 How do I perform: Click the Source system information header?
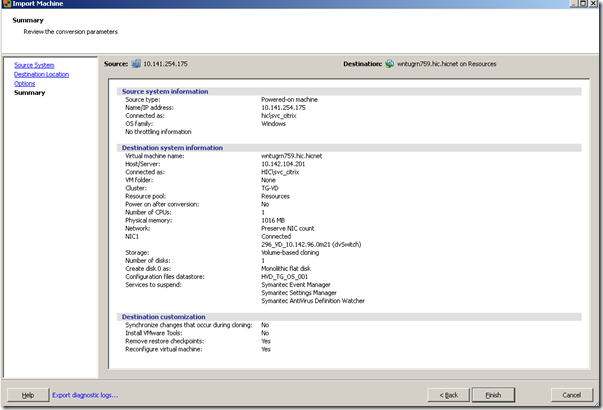tap(164, 91)
